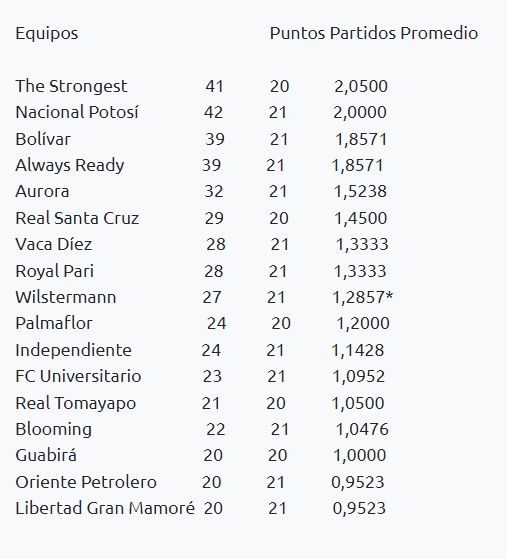The width and height of the screenshot is (507, 559).
Task: Select The Strongest team name
Action: 71,87
